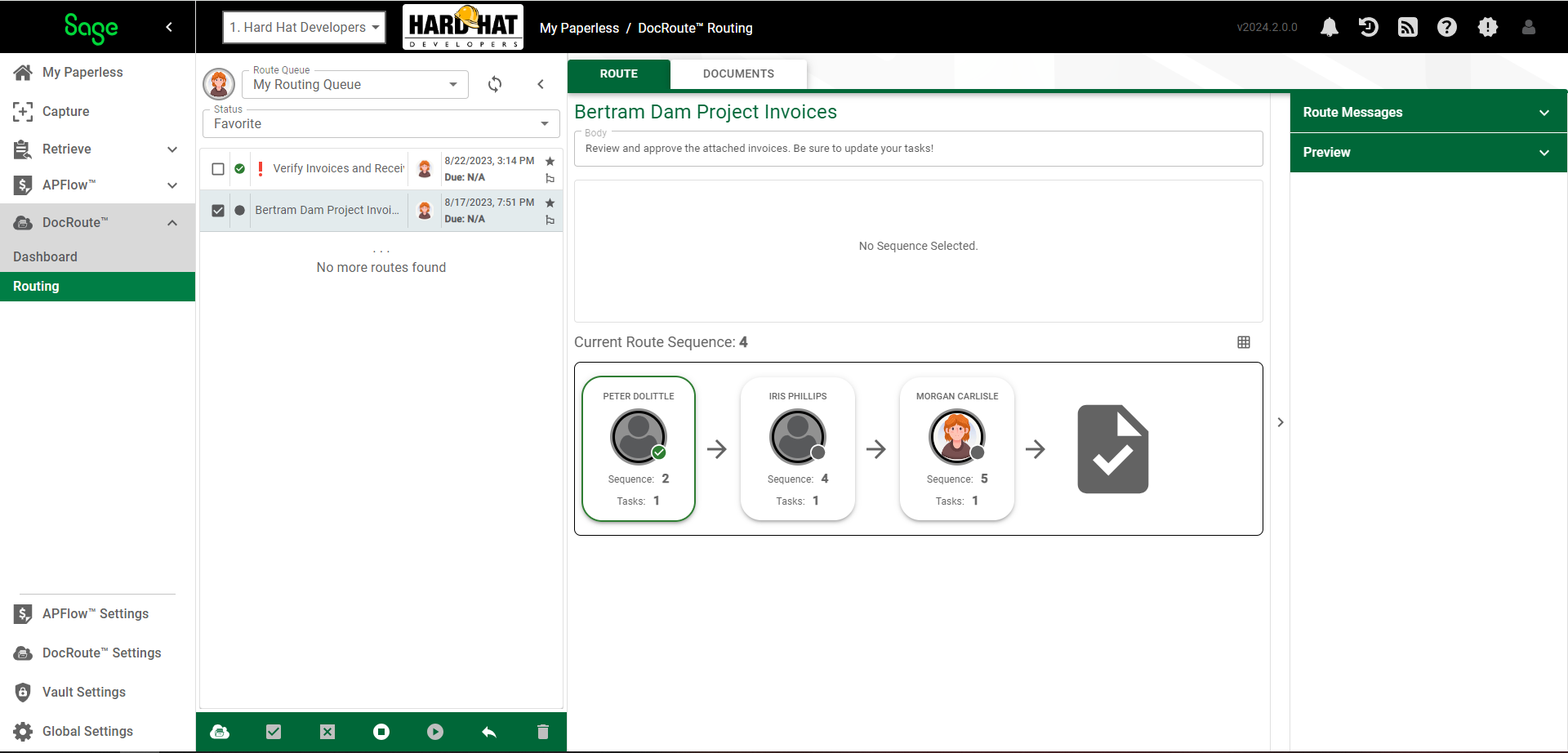Screen dimensions: 1568x753
Task: Open DocRoute Dashboard
Action: click(x=97, y=257)
